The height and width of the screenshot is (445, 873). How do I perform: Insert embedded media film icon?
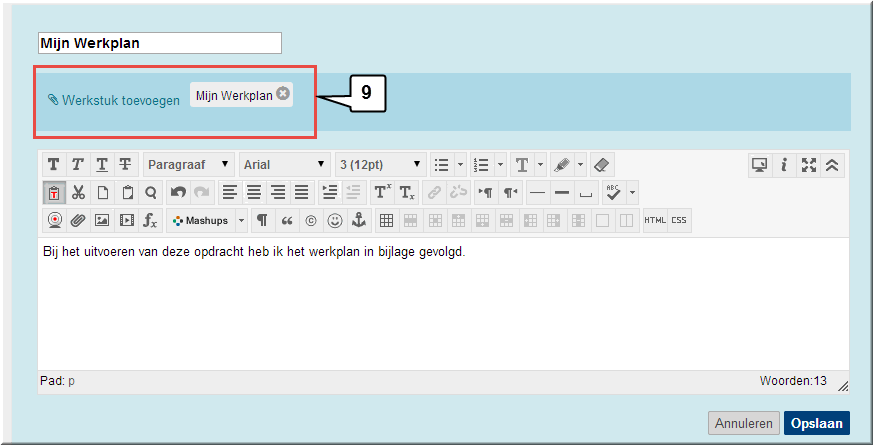126,221
